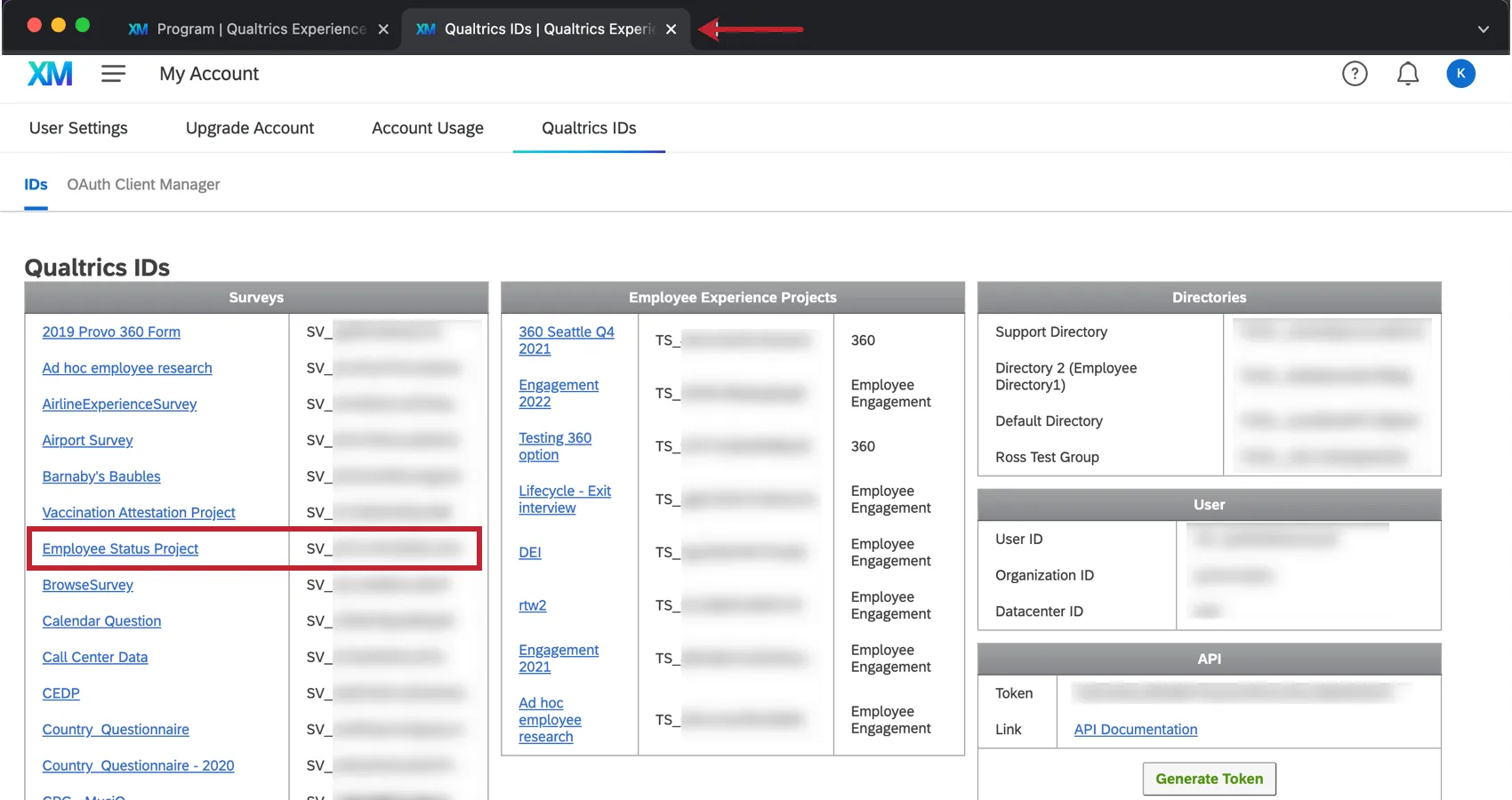Open the hamburger navigation menu
This screenshot has width=1512, height=800.
point(113,74)
